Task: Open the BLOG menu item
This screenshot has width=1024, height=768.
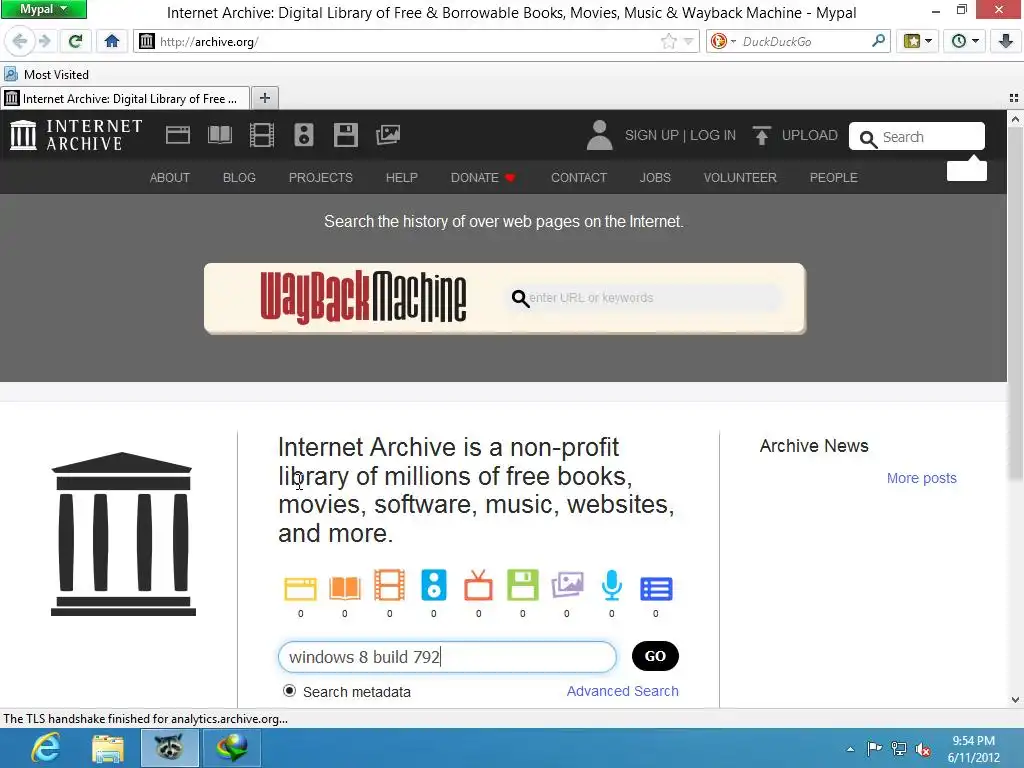Action: (x=239, y=178)
